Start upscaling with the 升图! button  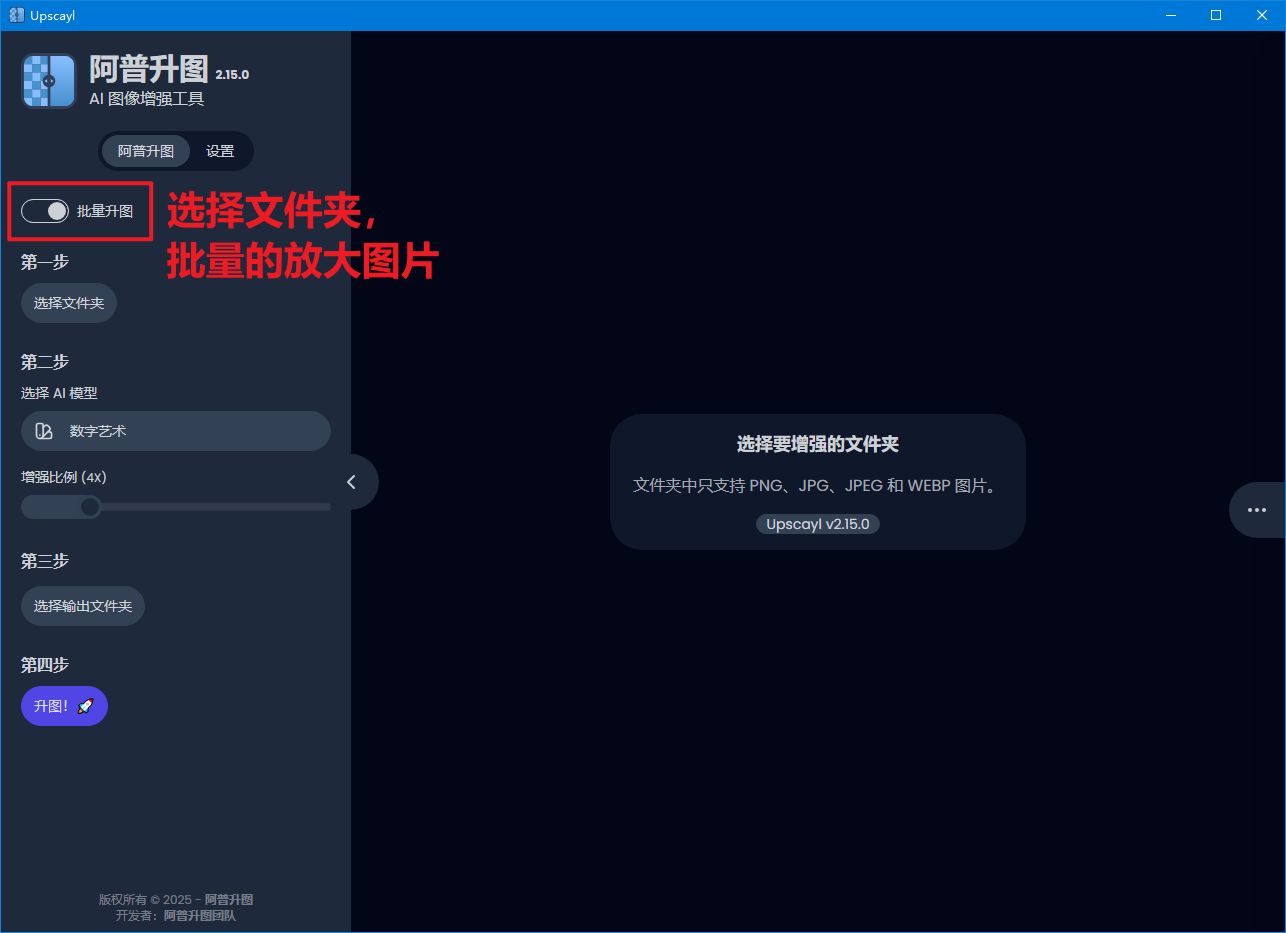pyautogui.click(x=64, y=706)
